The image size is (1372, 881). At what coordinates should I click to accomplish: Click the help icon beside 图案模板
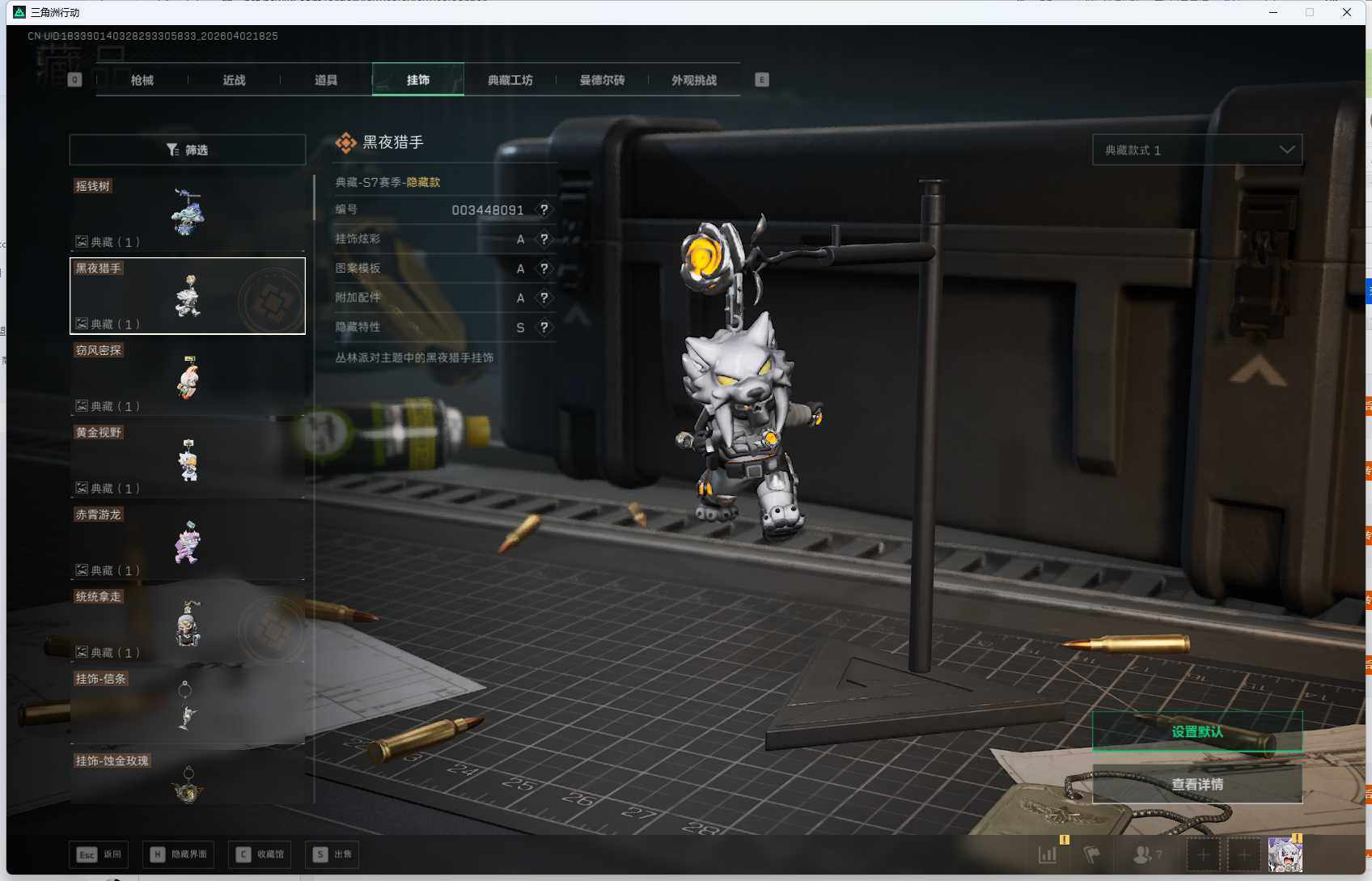pyautogui.click(x=544, y=268)
